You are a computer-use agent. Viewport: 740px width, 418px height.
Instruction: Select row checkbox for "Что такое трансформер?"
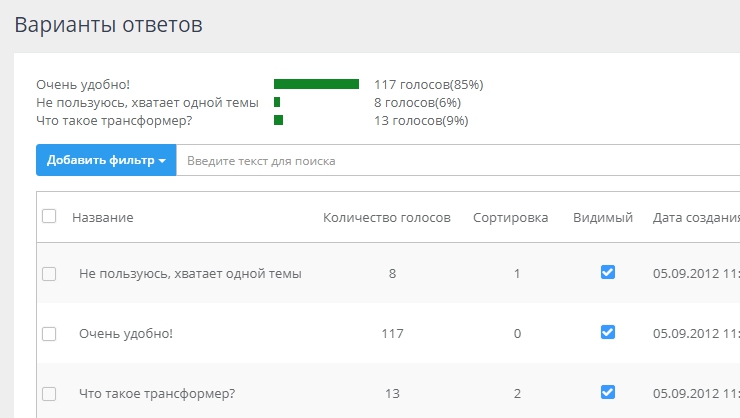[x=49, y=393]
